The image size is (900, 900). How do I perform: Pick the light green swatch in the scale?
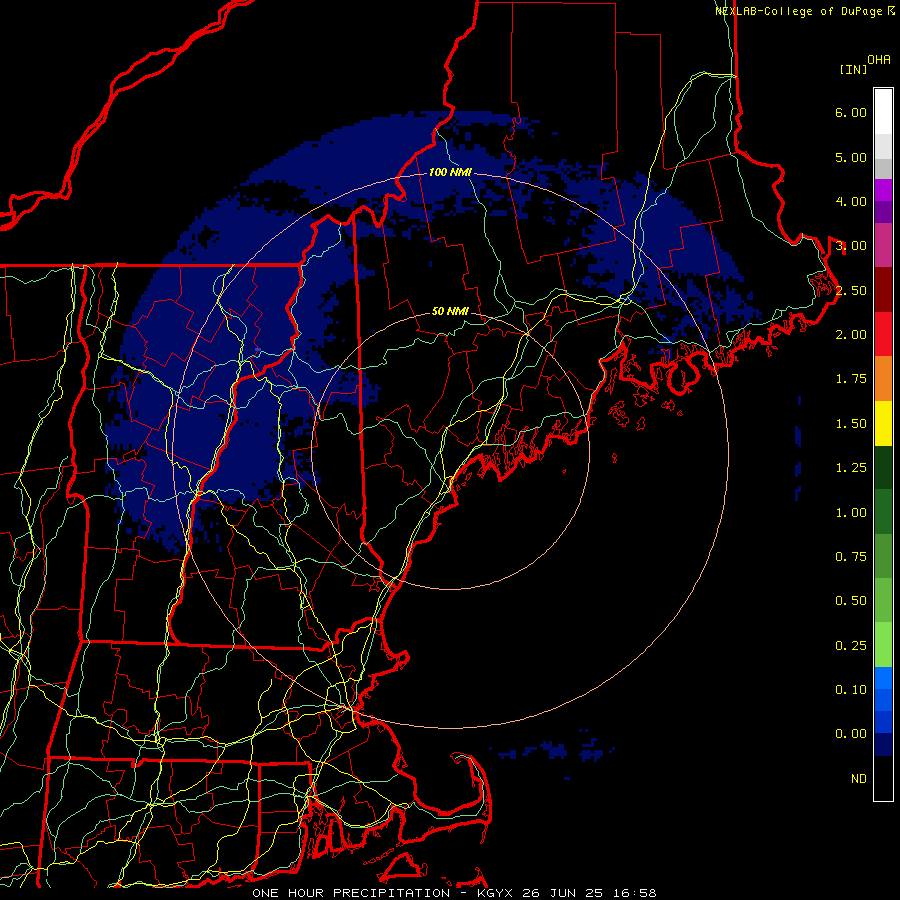pos(883,645)
